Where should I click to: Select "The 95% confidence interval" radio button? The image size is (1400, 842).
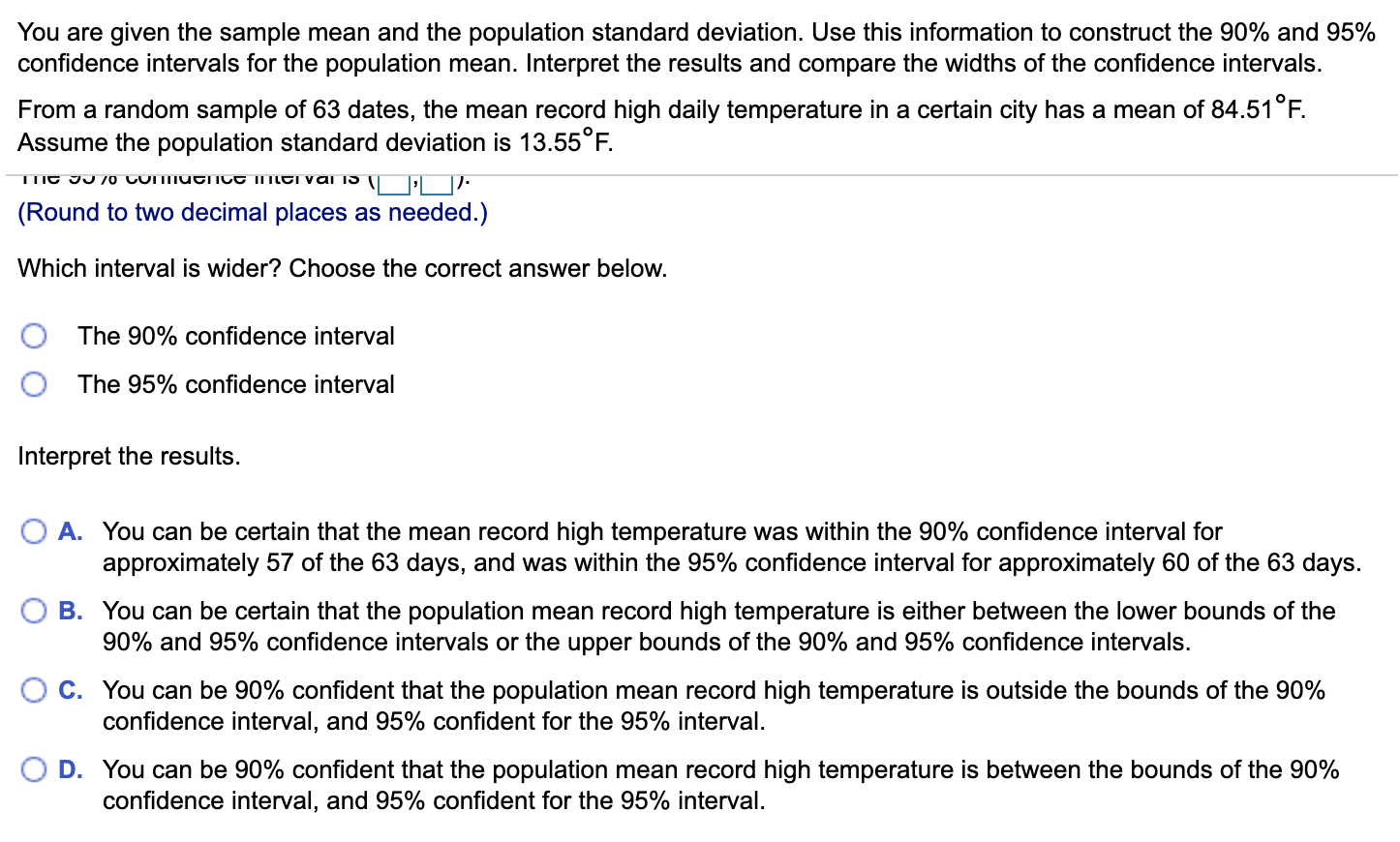[35, 384]
